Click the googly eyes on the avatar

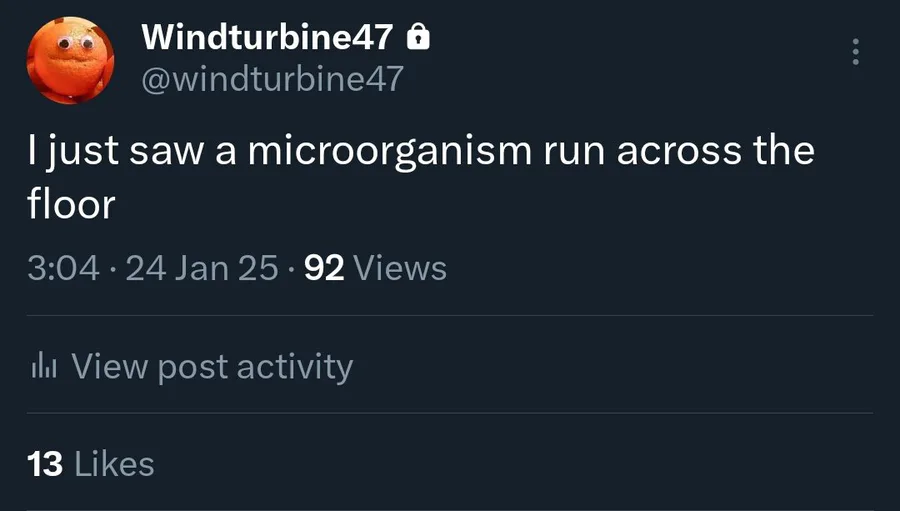pyautogui.click(x=74, y=43)
